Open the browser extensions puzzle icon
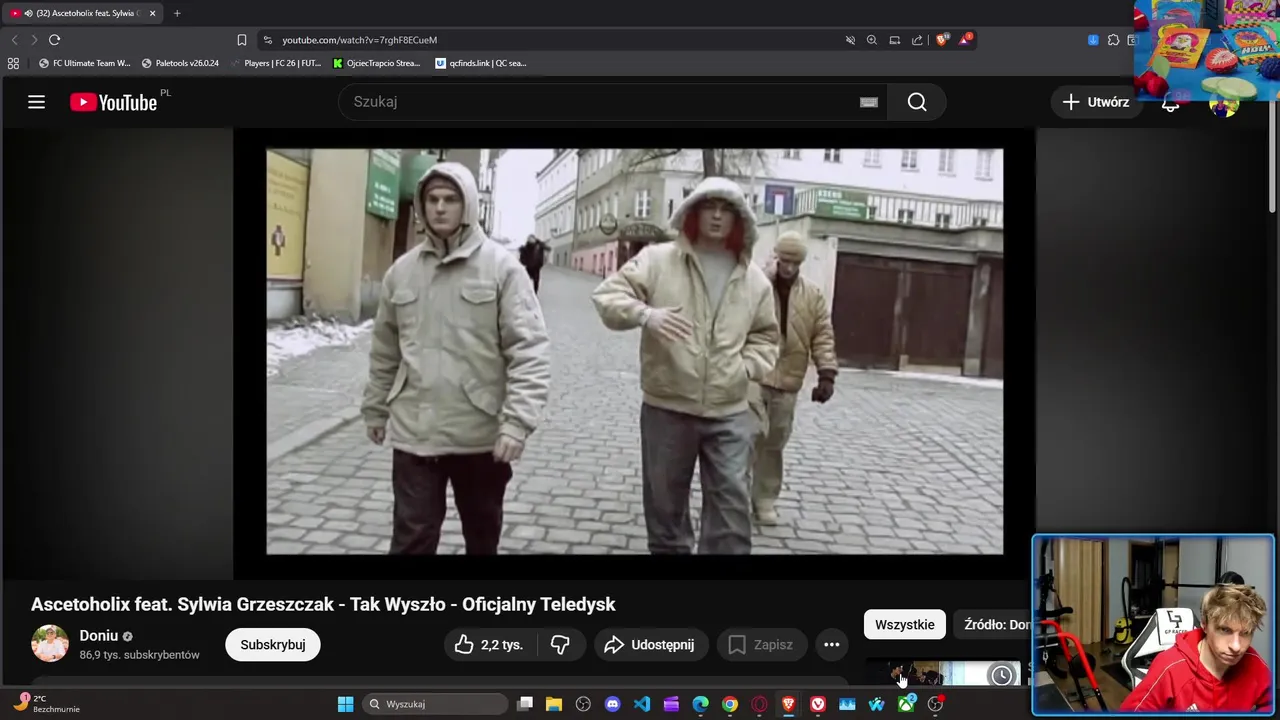 pyautogui.click(x=1113, y=40)
